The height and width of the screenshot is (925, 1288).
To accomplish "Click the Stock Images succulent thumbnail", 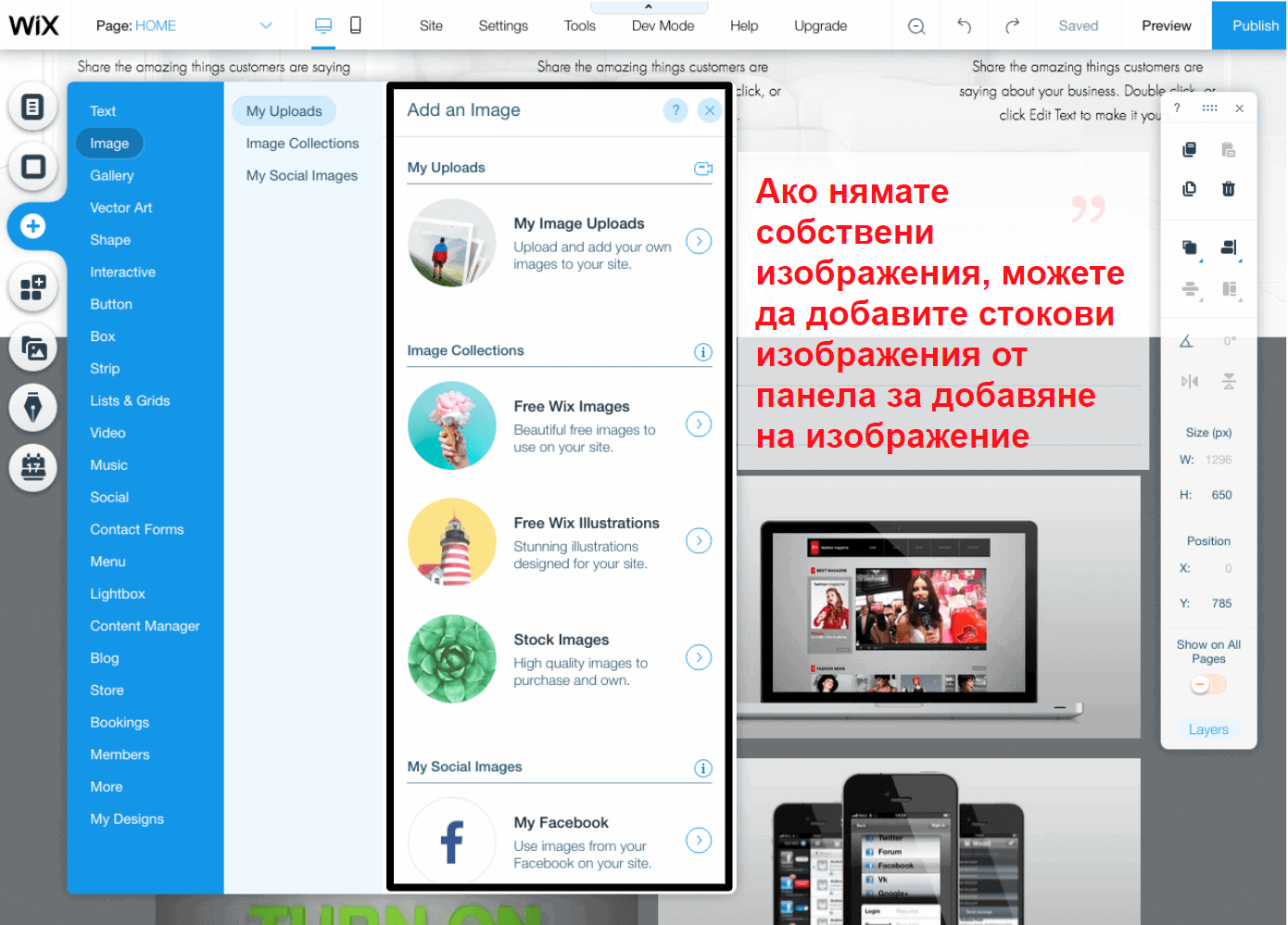I will (452, 659).
